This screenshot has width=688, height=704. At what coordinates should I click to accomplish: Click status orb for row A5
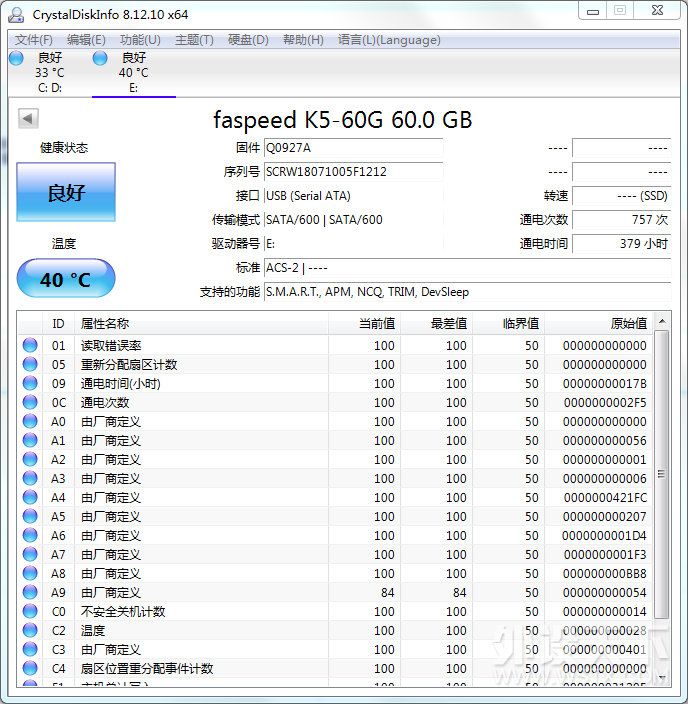click(30, 516)
